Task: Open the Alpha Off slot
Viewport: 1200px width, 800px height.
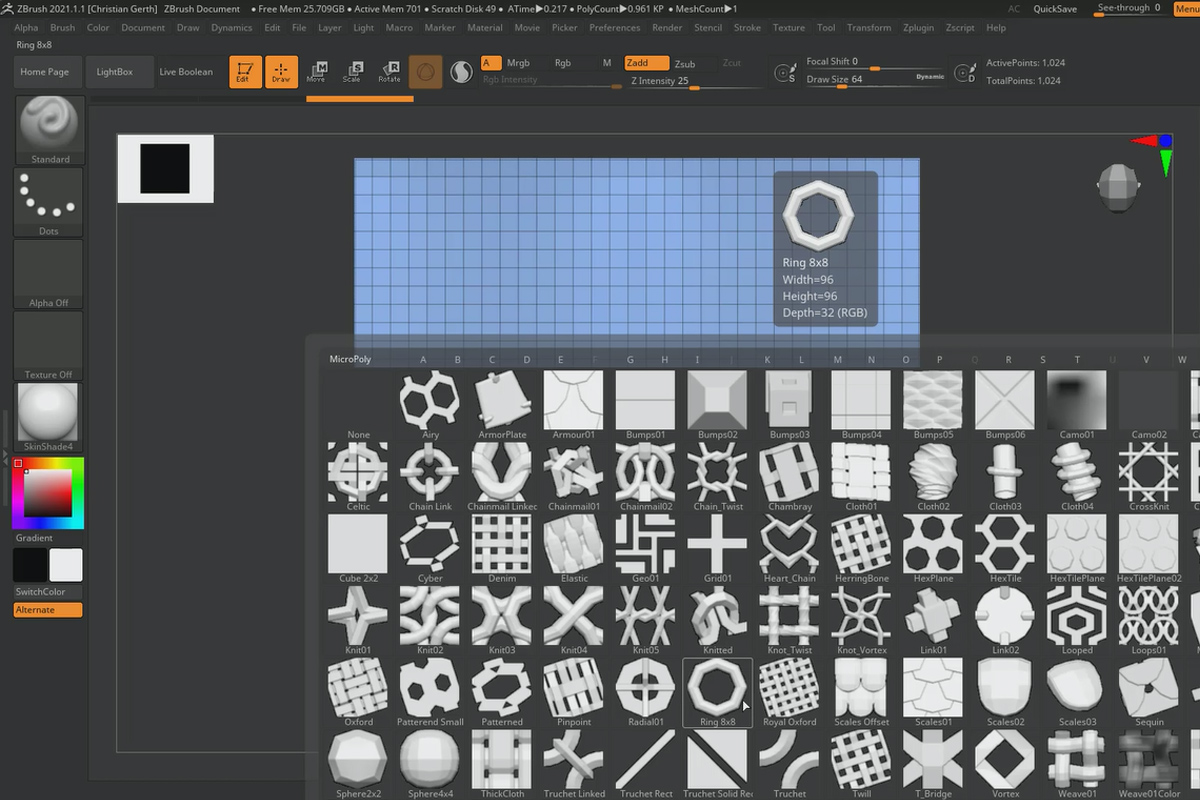Action: click(x=49, y=274)
